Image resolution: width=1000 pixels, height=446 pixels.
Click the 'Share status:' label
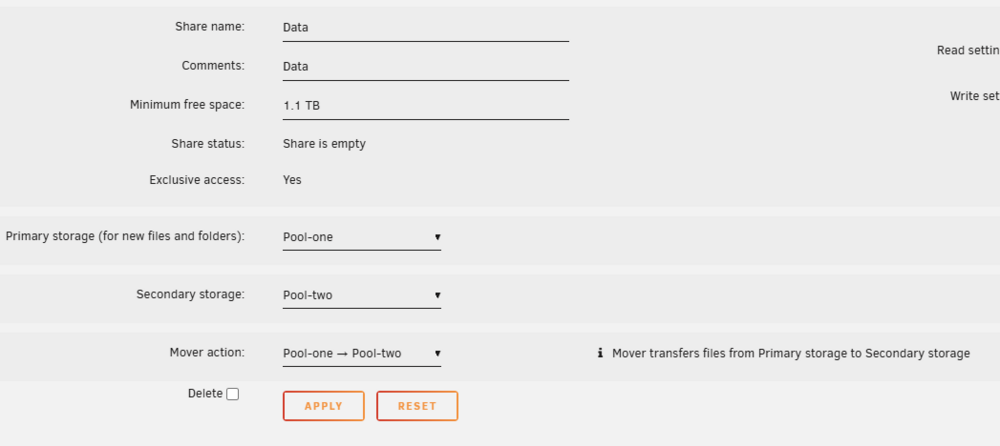[x=208, y=144]
